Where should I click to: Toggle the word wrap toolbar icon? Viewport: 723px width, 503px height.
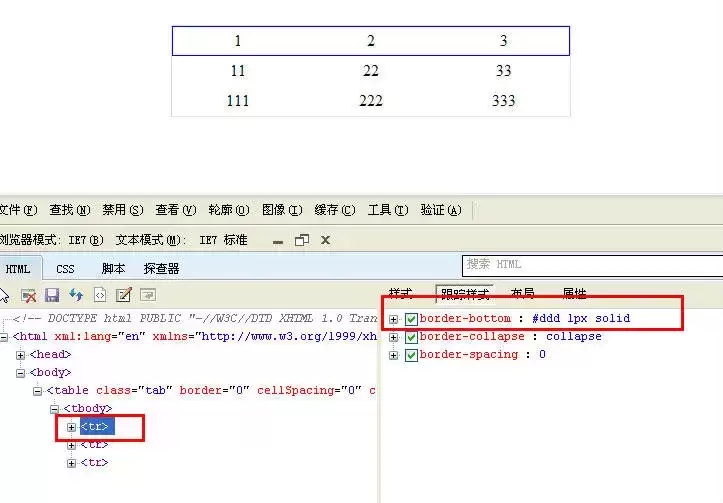pyautogui.click(x=148, y=295)
